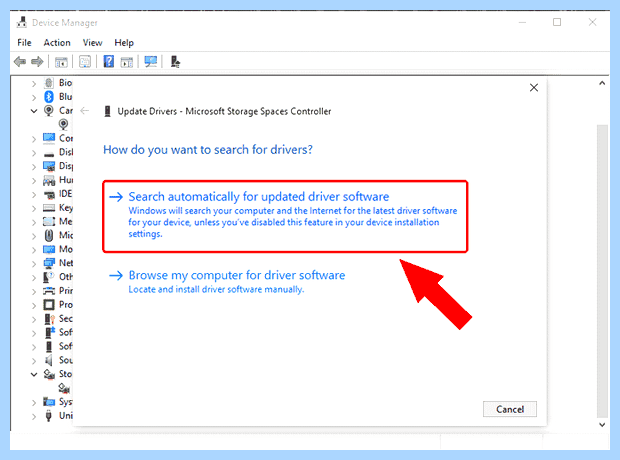Click the dialog back arrow
The image size is (620, 460).
click(x=85, y=111)
